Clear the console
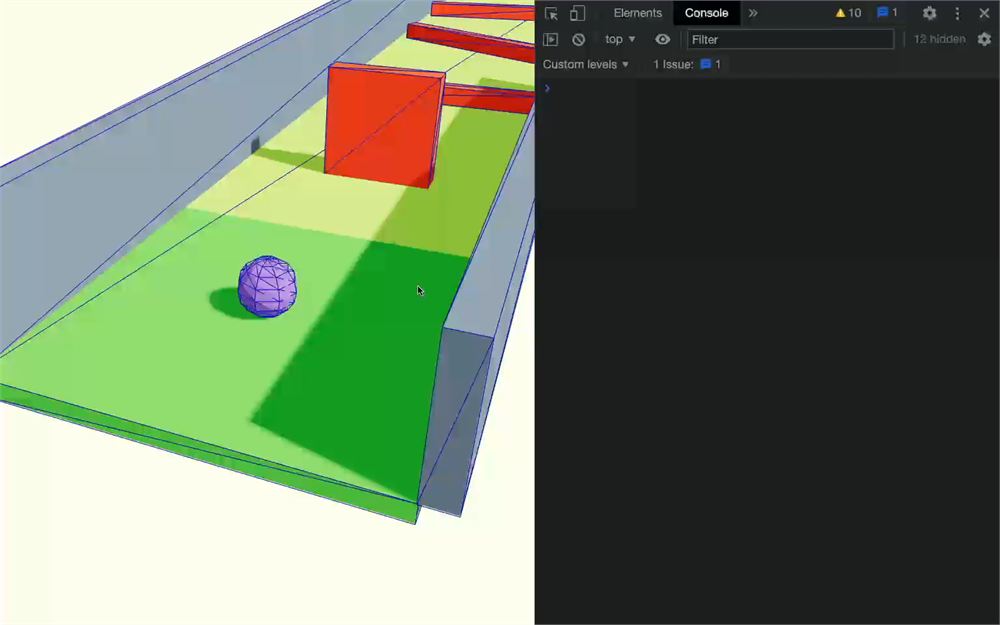Image resolution: width=1000 pixels, height=625 pixels. (578, 40)
